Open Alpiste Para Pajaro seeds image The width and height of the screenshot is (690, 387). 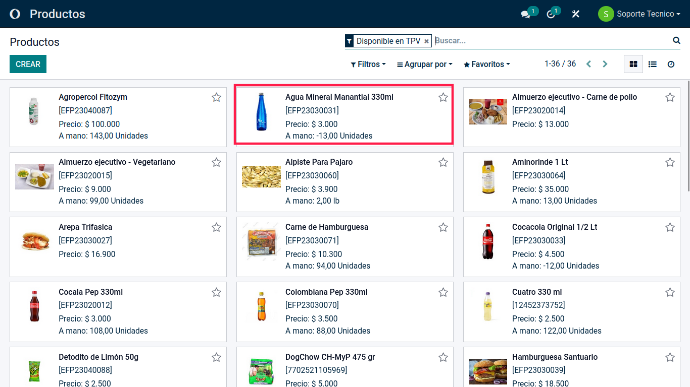[x=261, y=177]
